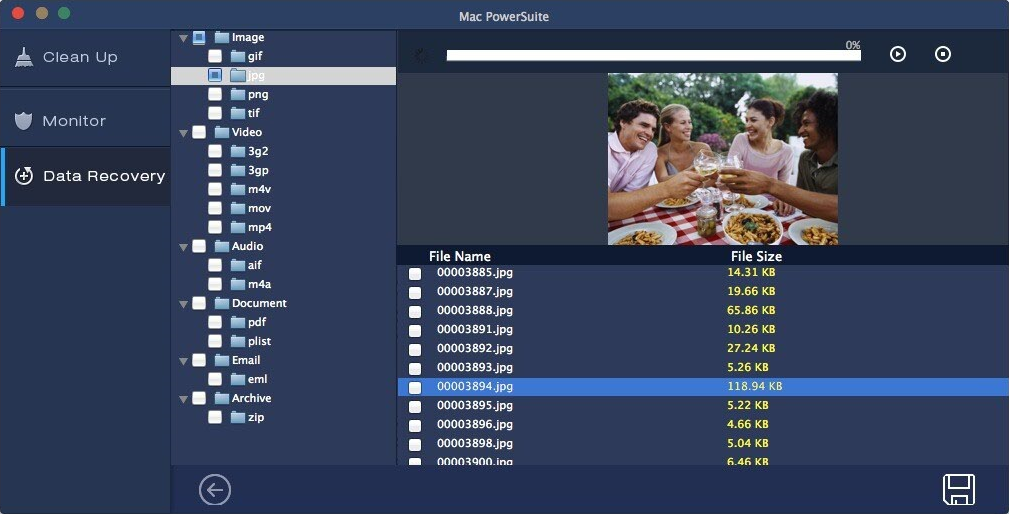The width and height of the screenshot is (1009, 514).
Task: Click the Data Recovery circular icon
Action: [24, 176]
